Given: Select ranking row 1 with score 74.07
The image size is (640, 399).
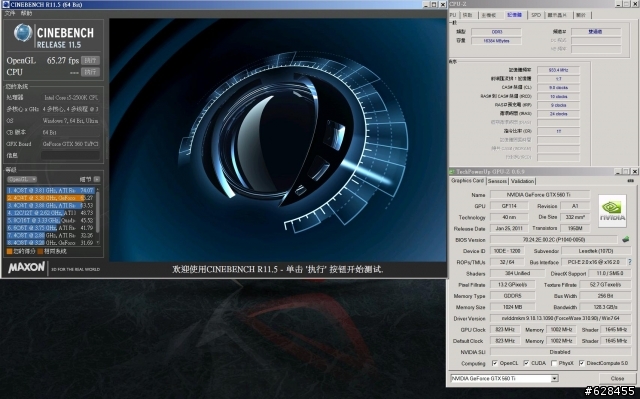Looking at the screenshot, I should pyautogui.click(x=51, y=191).
